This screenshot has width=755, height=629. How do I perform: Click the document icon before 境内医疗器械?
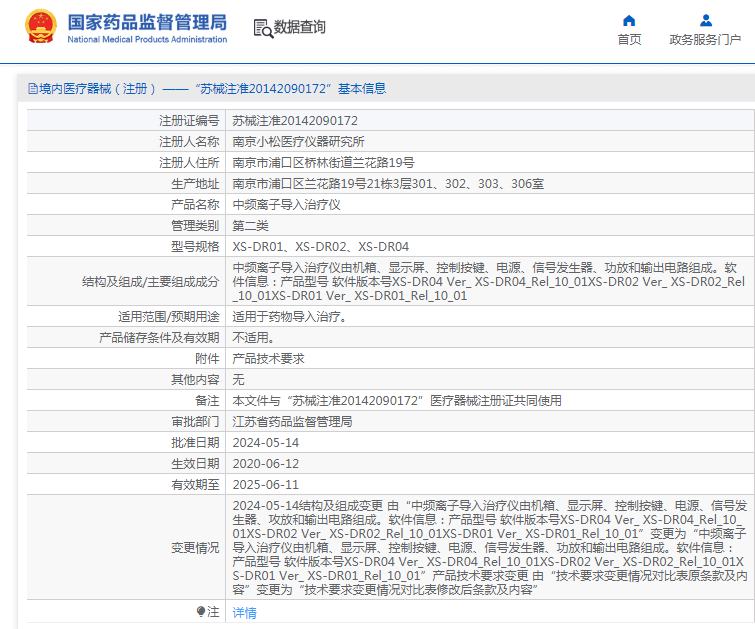[x=33, y=89]
